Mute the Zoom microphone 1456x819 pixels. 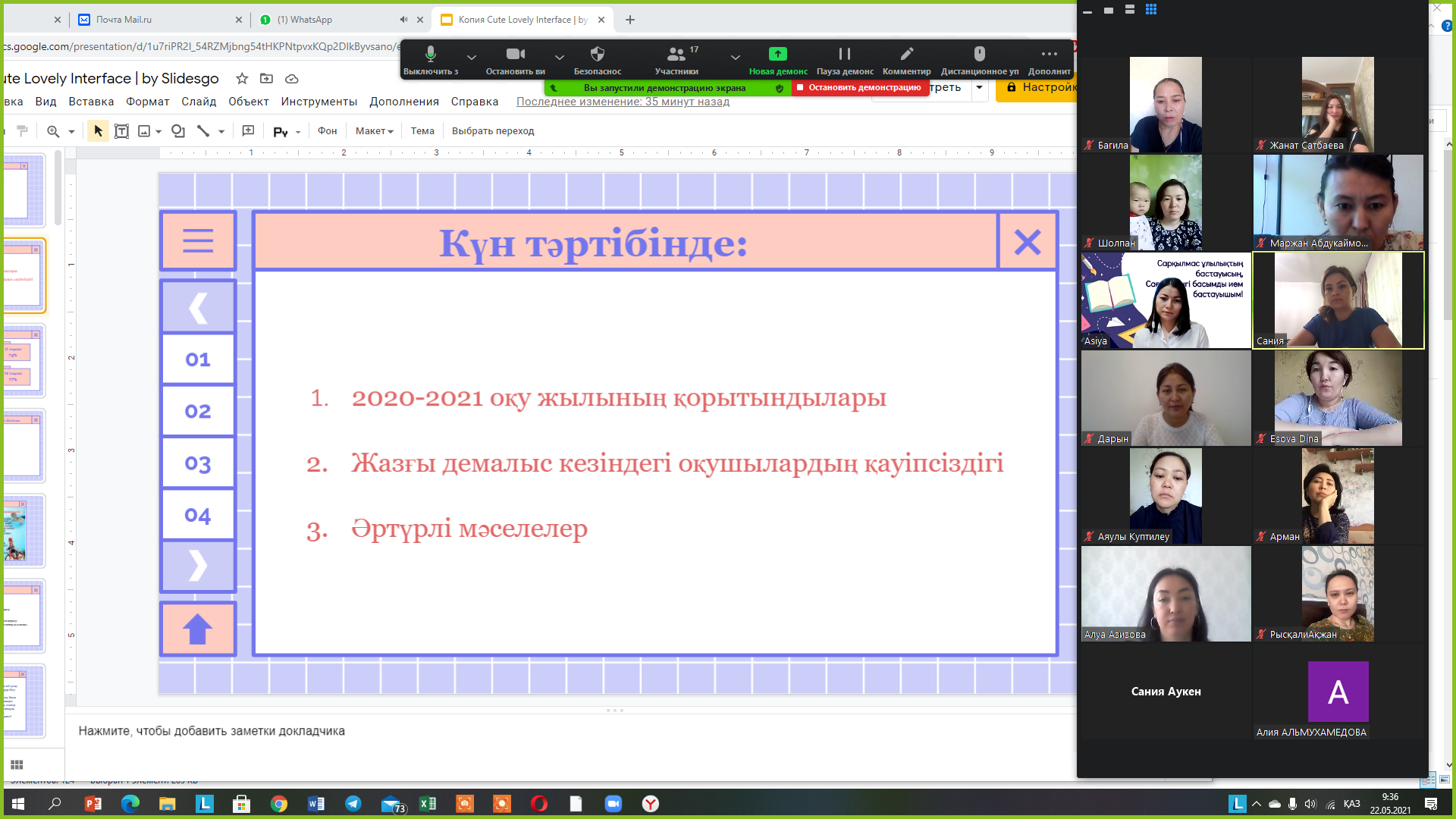pos(430,55)
